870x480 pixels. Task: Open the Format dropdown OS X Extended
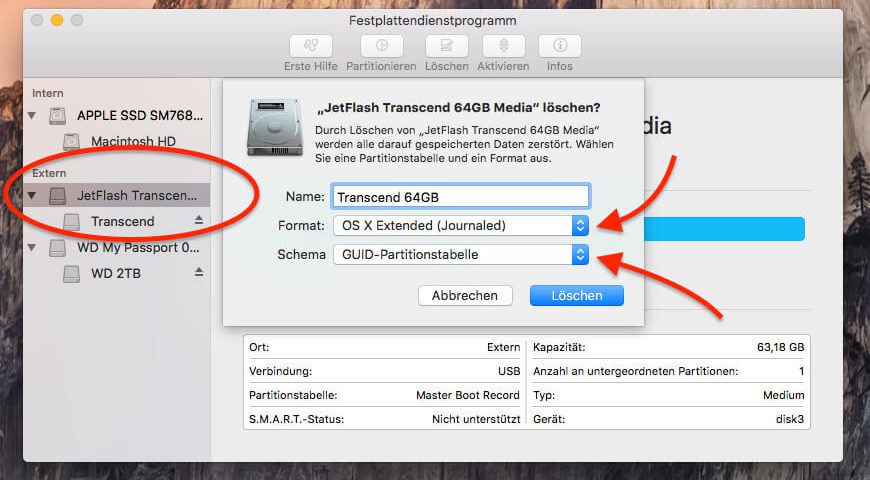[x=461, y=226]
